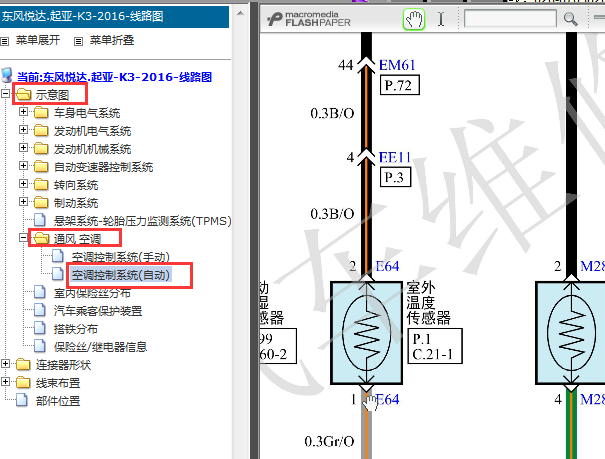605x459 pixels.
Task: Open 室内保险丝分布 document
Action: click(x=92, y=293)
